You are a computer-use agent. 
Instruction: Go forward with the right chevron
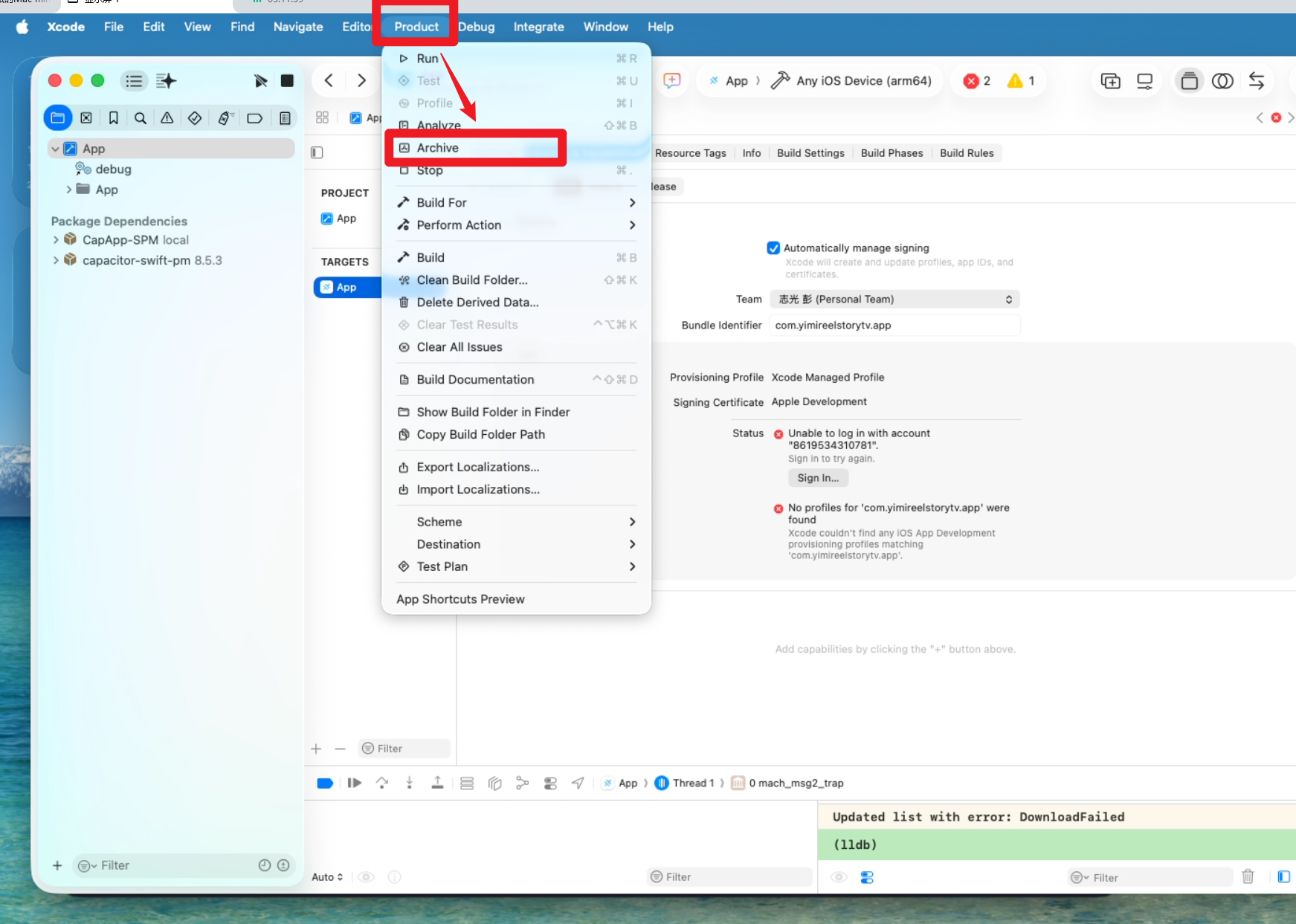361,80
